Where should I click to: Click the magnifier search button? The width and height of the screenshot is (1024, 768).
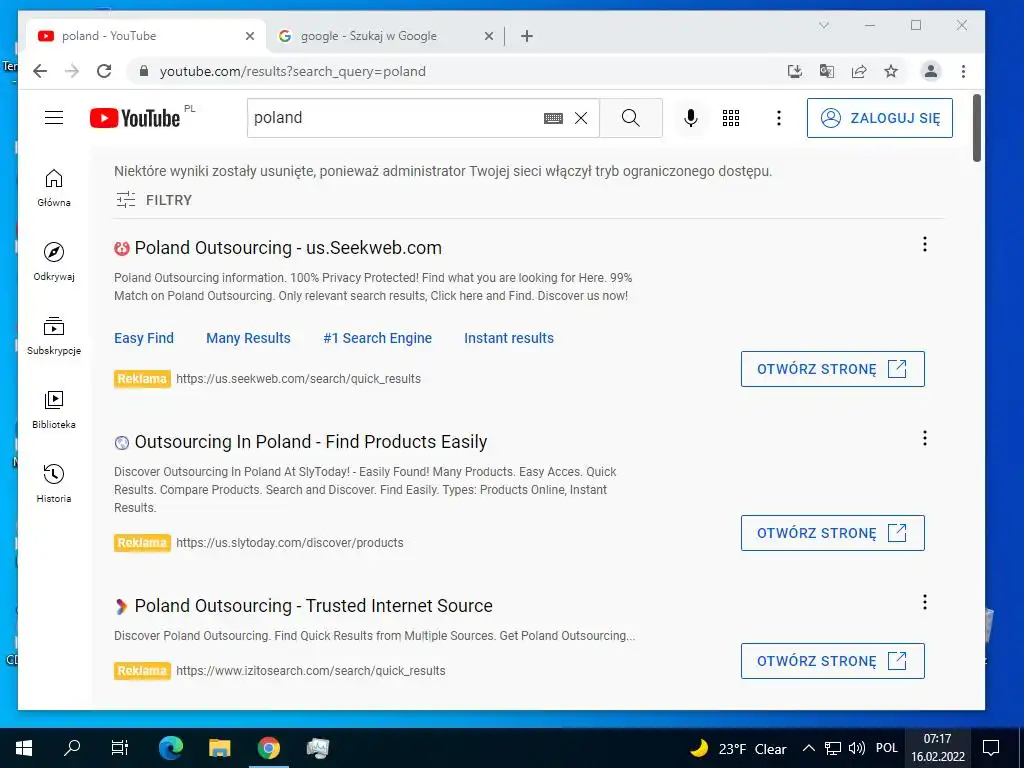tap(631, 118)
